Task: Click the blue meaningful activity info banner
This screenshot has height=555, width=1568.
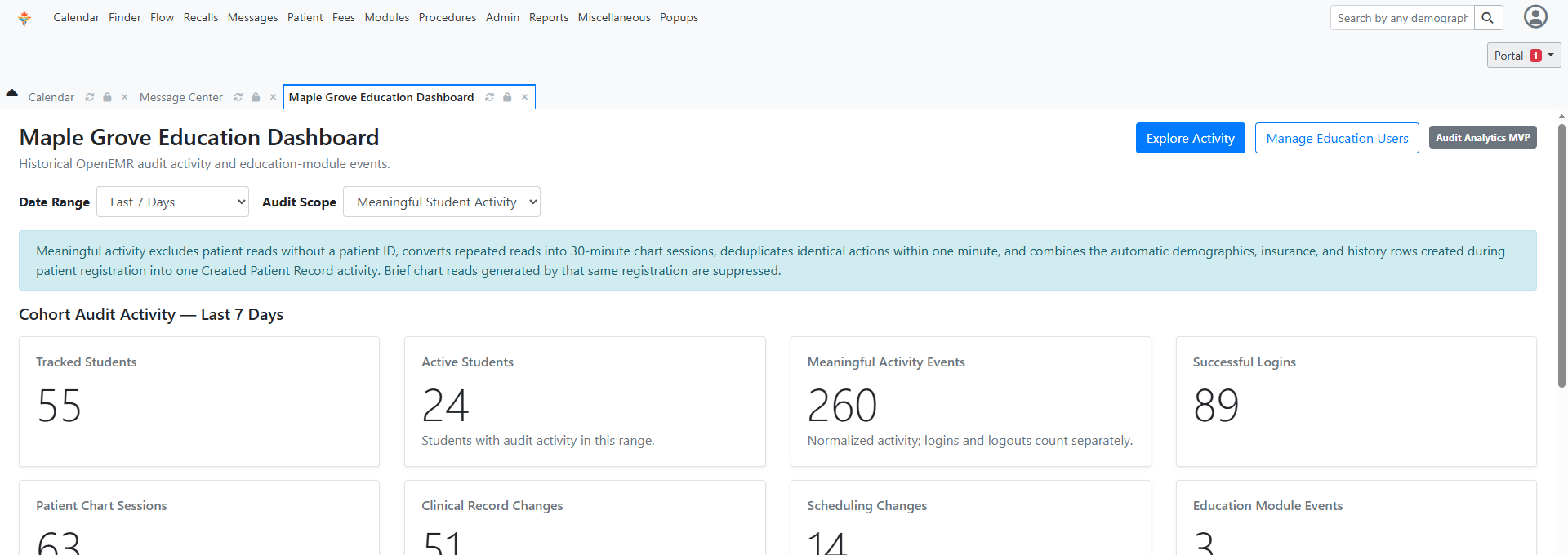Action: coord(777,260)
